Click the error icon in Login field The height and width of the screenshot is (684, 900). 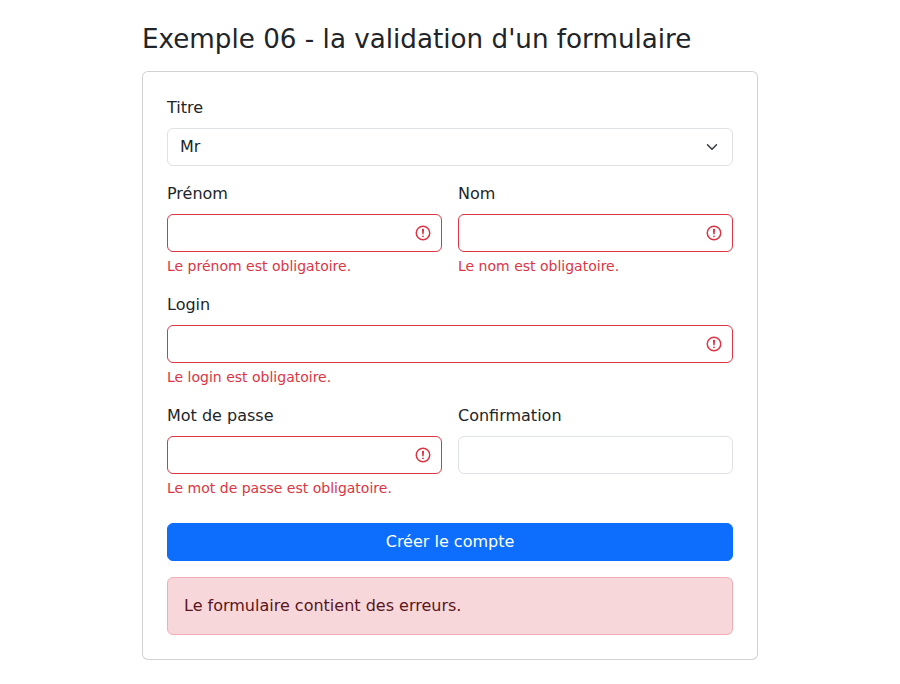pos(713,344)
